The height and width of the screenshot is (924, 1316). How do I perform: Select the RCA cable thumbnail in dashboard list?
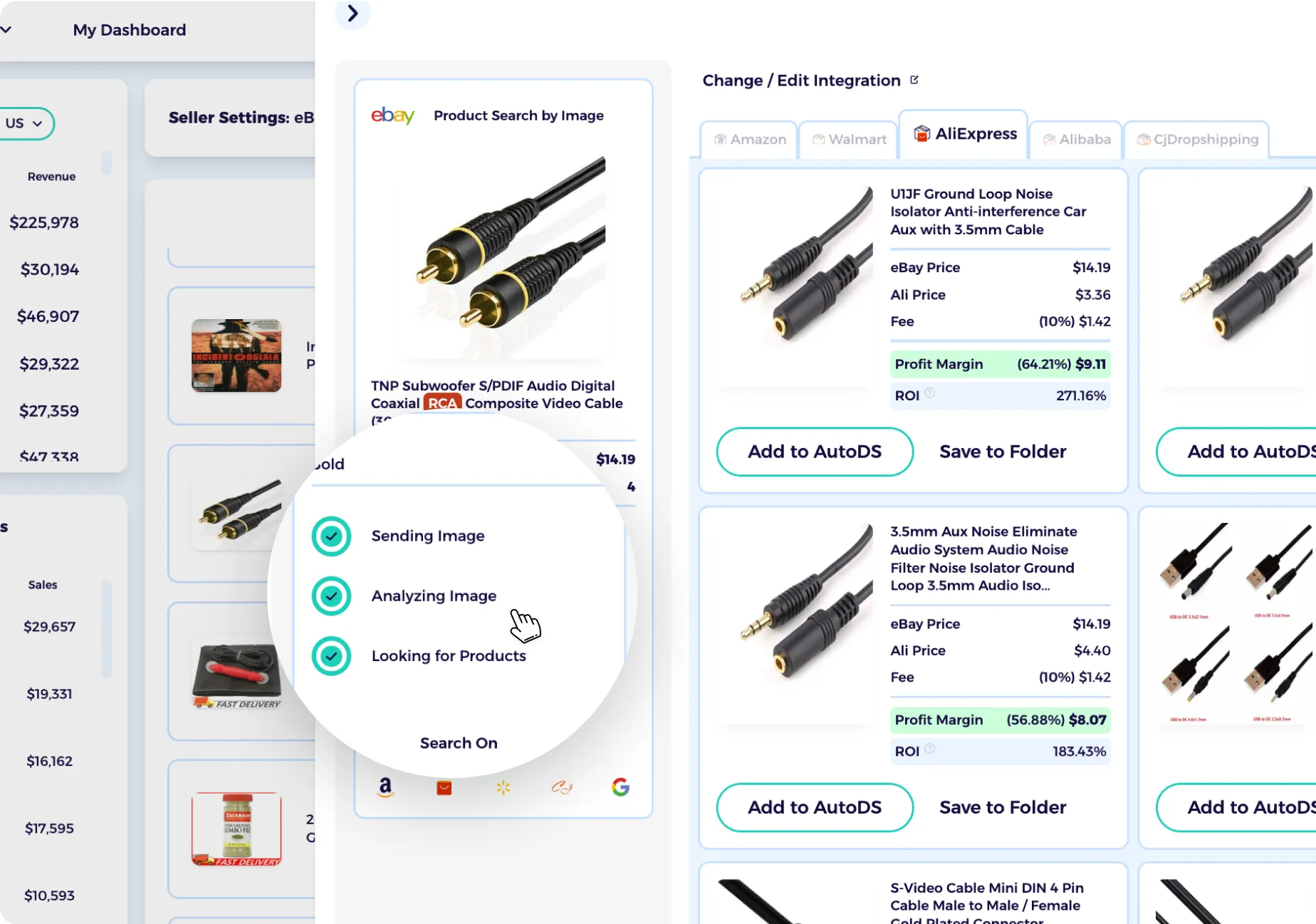tap(236, 513)
